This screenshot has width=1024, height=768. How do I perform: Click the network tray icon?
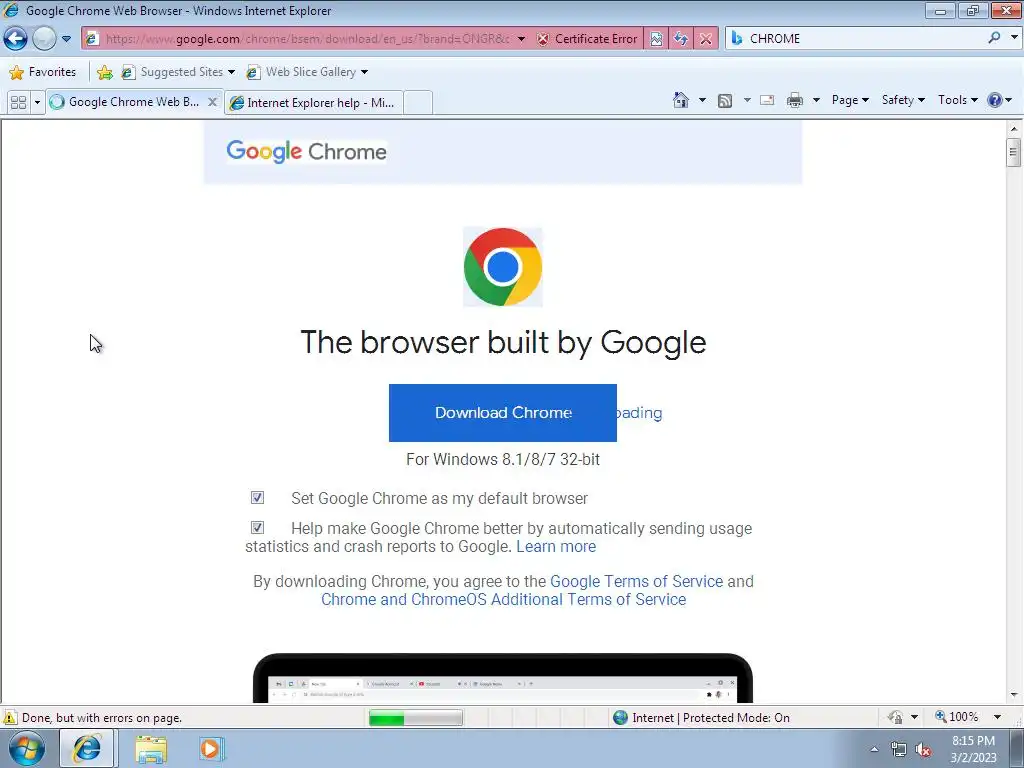click(x=899, y=750)
